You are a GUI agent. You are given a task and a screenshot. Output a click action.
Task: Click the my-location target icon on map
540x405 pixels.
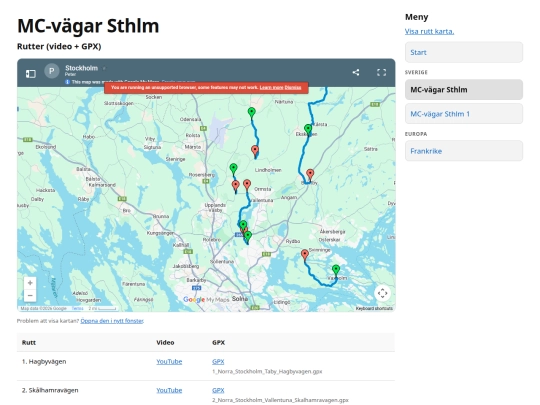tap(382, 293)
